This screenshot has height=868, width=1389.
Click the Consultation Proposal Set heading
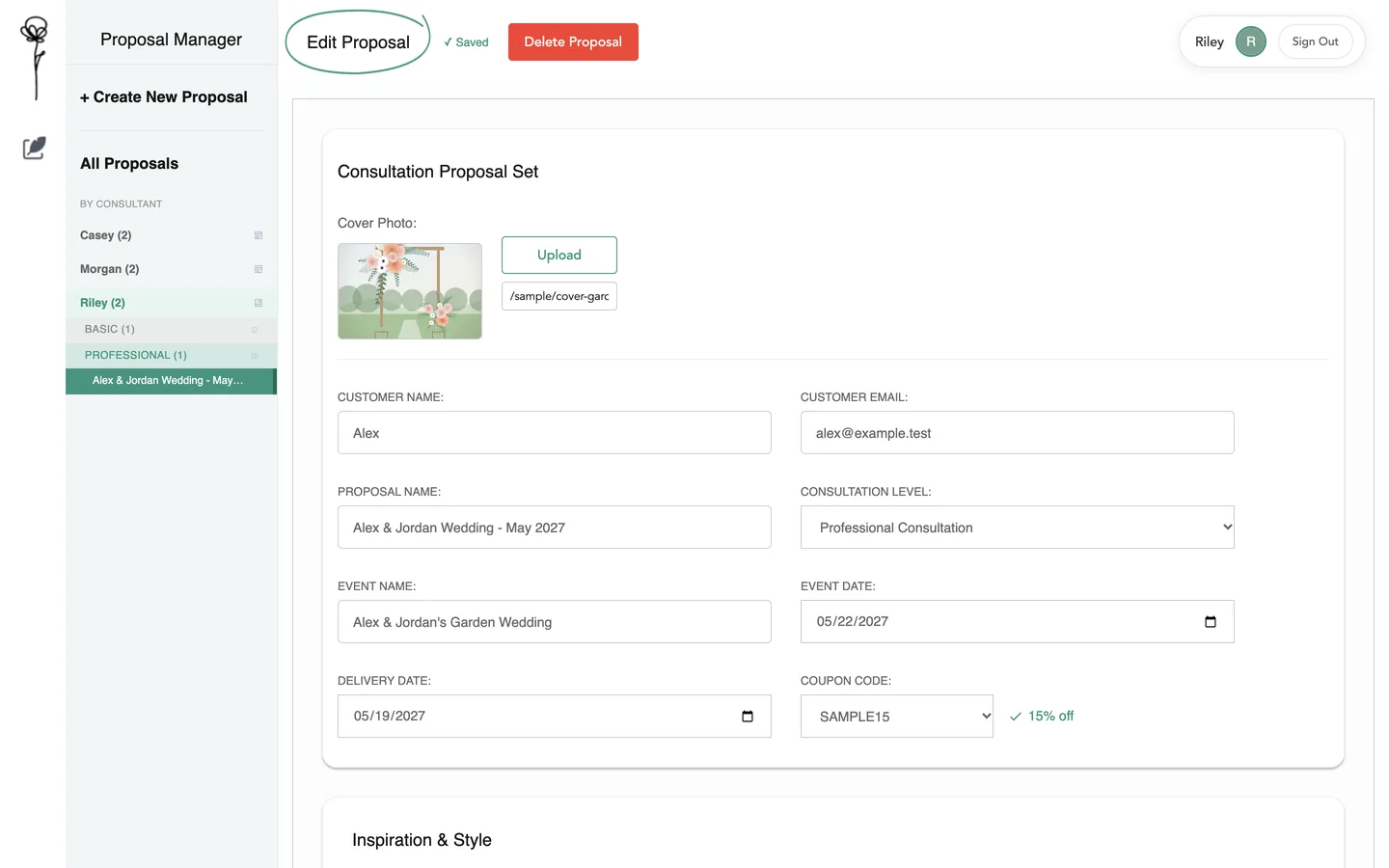(438, 172)
